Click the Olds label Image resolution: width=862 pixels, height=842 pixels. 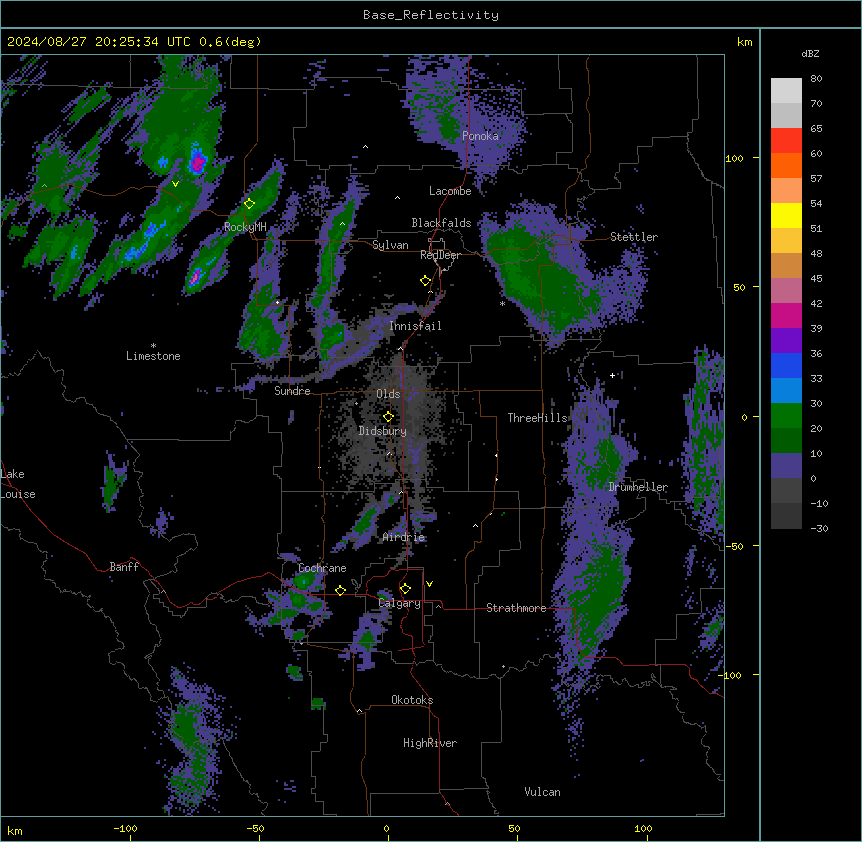(x=388, y=394)
